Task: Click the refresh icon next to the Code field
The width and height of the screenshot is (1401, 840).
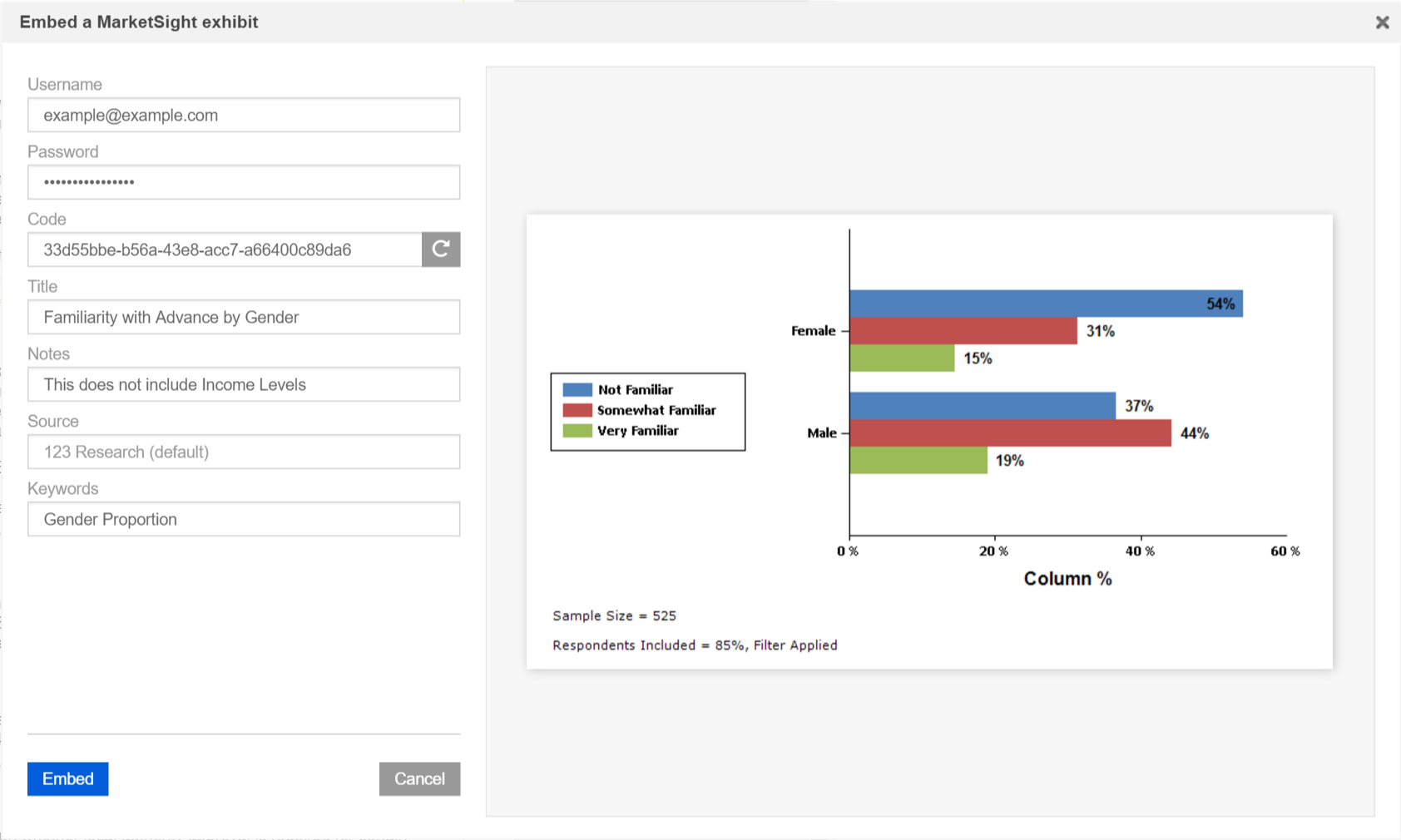Action: (x=440, y=250)
